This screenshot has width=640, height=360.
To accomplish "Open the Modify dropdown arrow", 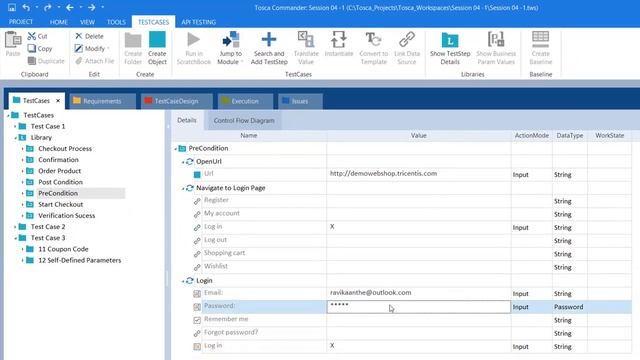I will [x=108, y=48].
